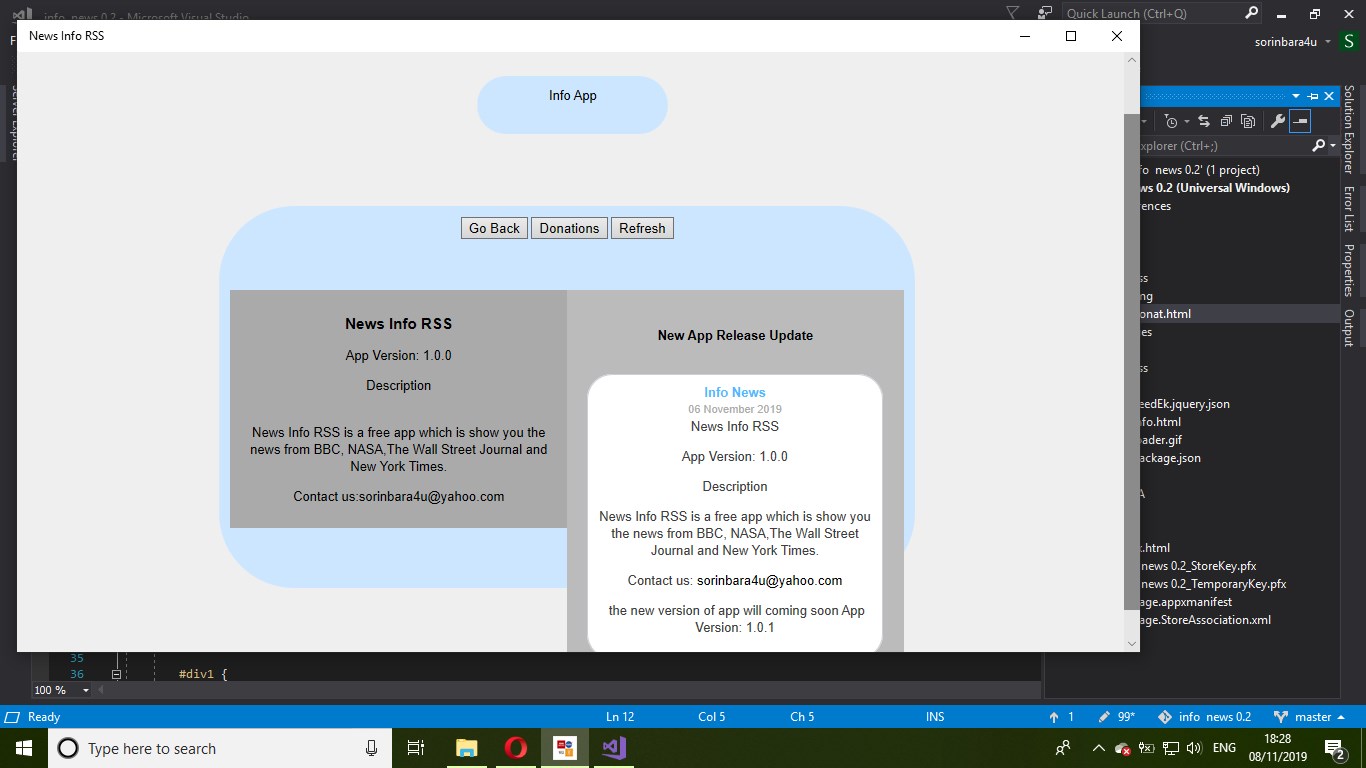This screenshot has height=768, width=1366.
Task: Click the Pending Changes Filter clock icon
Action: 1172,121
